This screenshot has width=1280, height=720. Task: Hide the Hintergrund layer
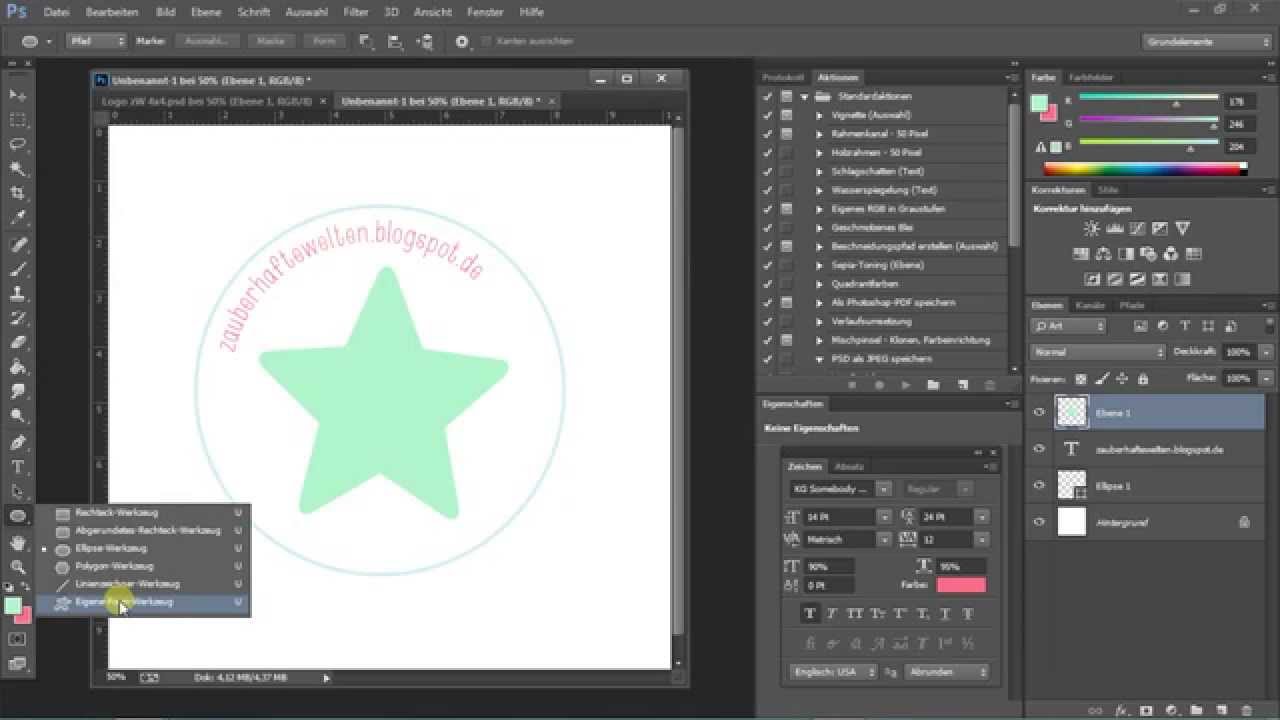(x=1039, y=521)
